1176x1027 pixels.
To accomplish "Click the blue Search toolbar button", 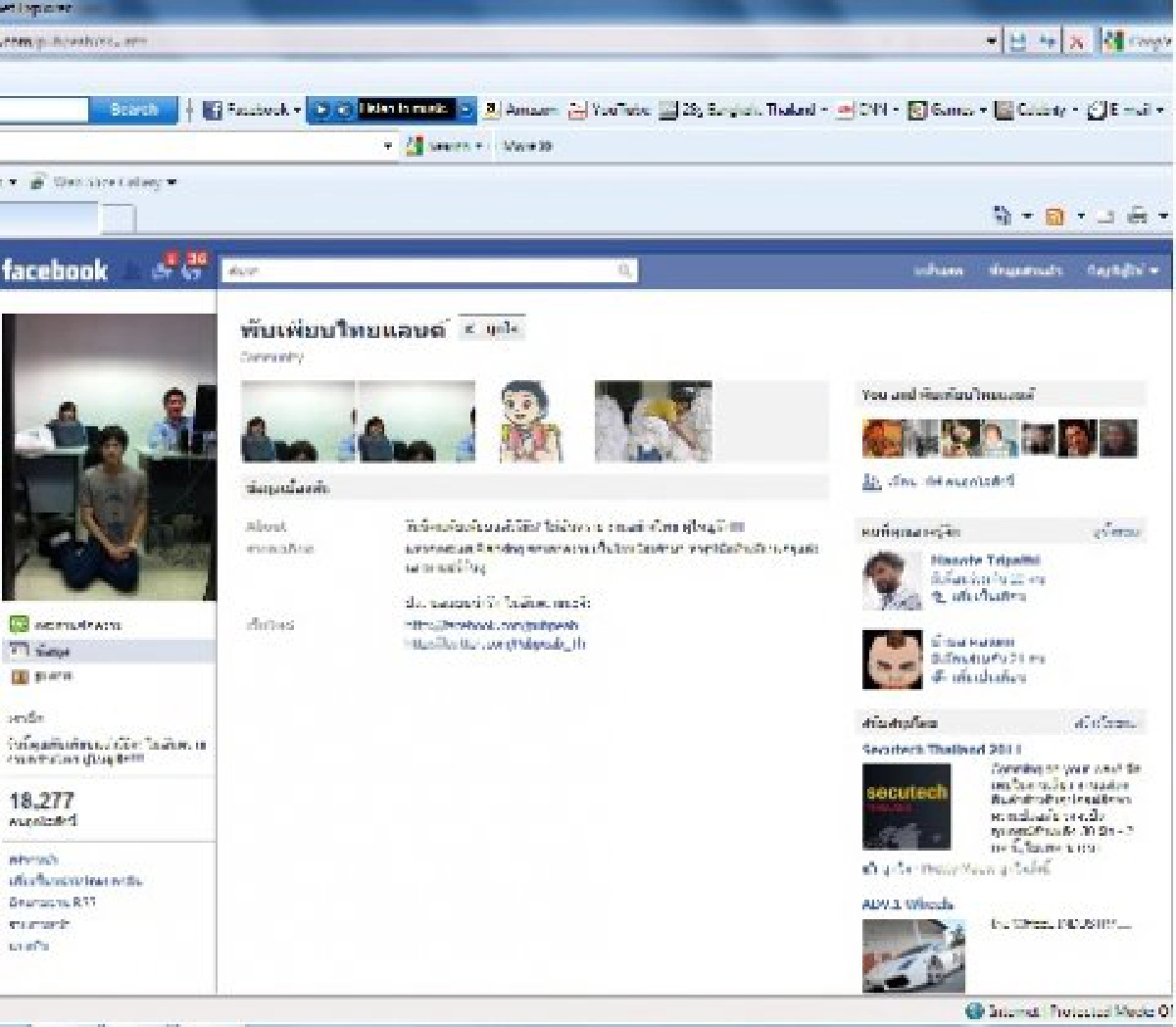I will 134,109.
